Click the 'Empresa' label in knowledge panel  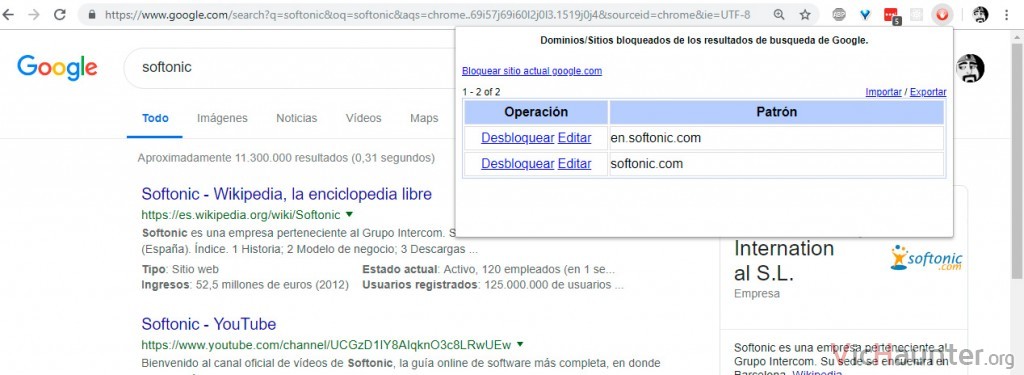click(x=757, y=294)
